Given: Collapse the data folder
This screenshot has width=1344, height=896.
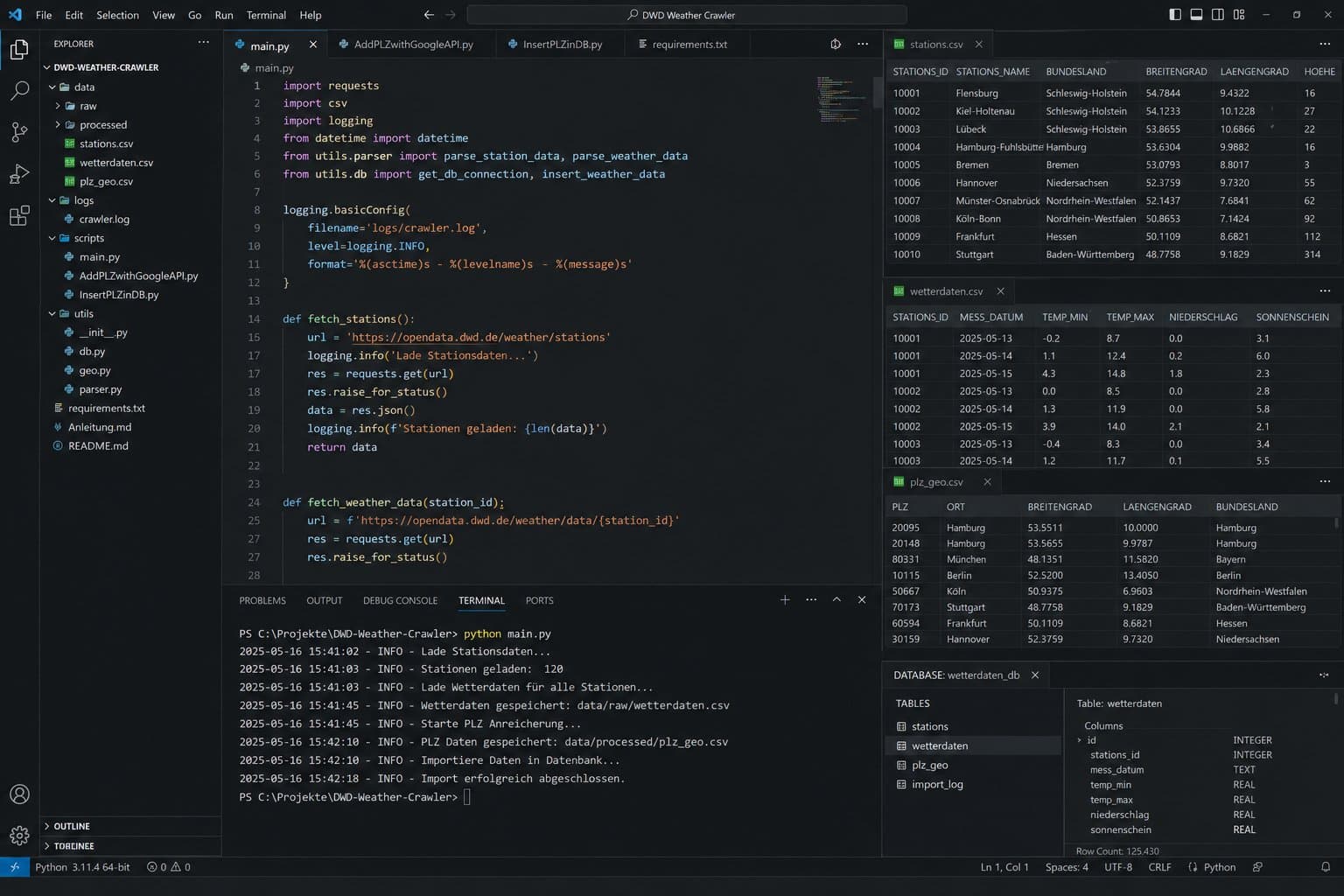Looking at the screenshot, I should point(52,87).
